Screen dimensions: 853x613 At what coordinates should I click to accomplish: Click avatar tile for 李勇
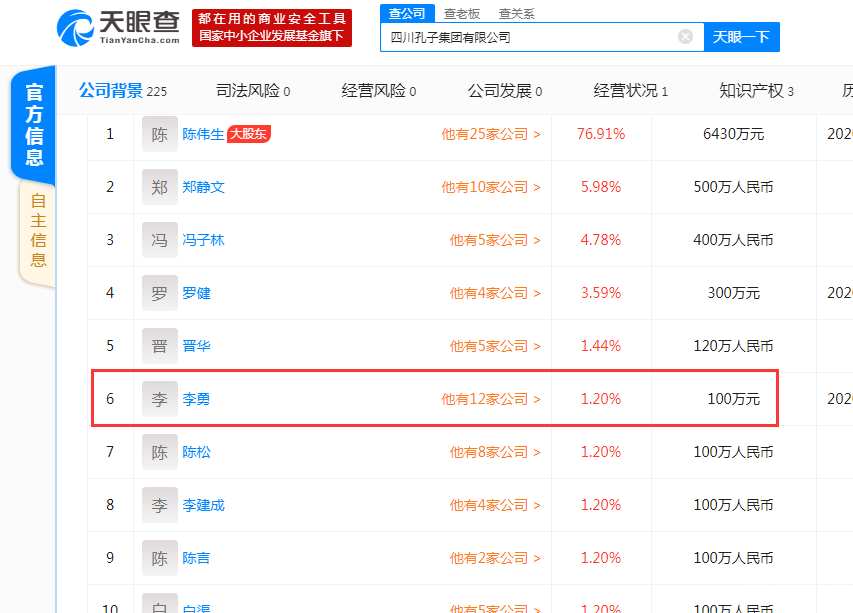click(x=159, y=399)
